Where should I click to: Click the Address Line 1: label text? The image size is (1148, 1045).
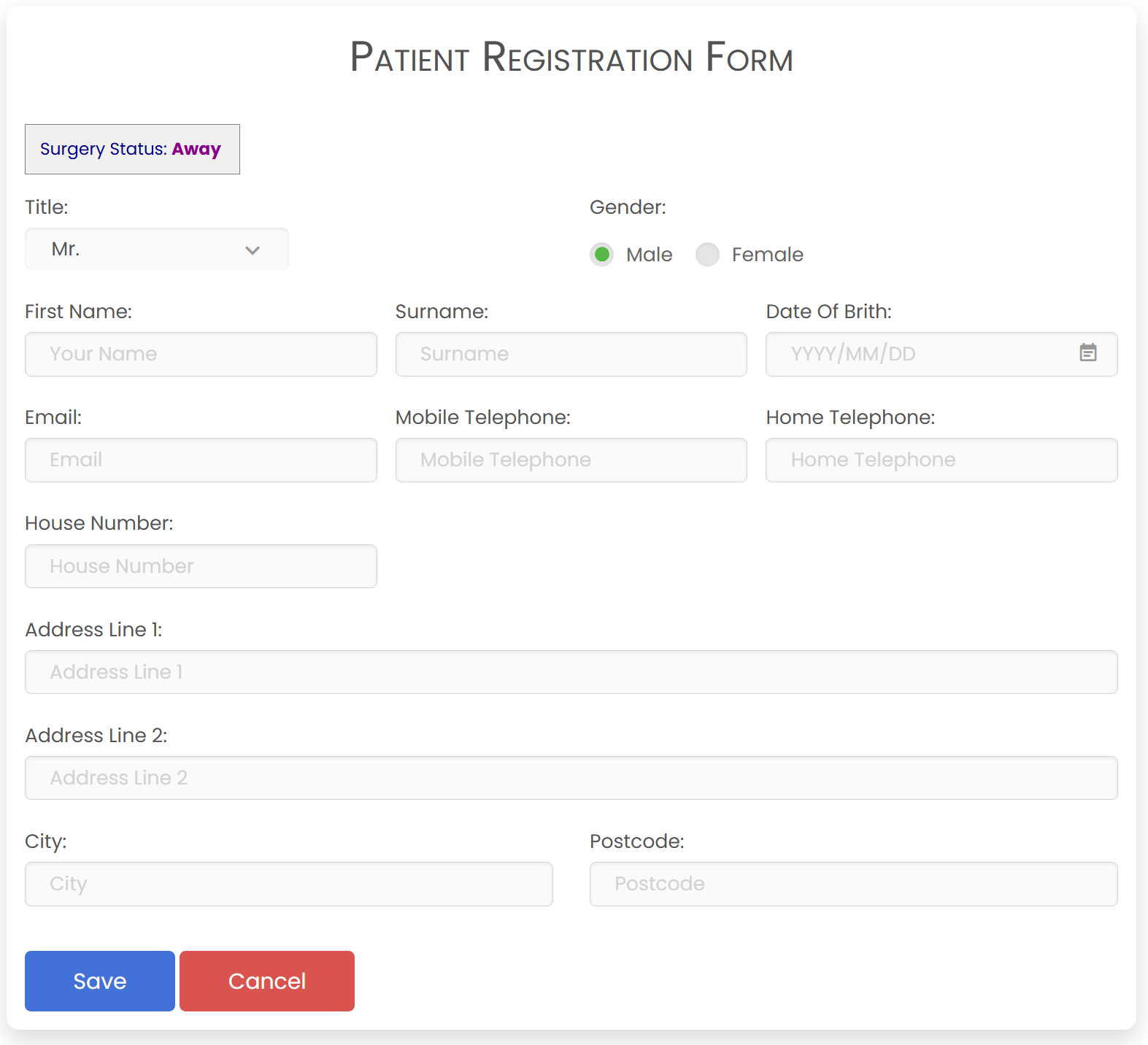tap(93, 630)
